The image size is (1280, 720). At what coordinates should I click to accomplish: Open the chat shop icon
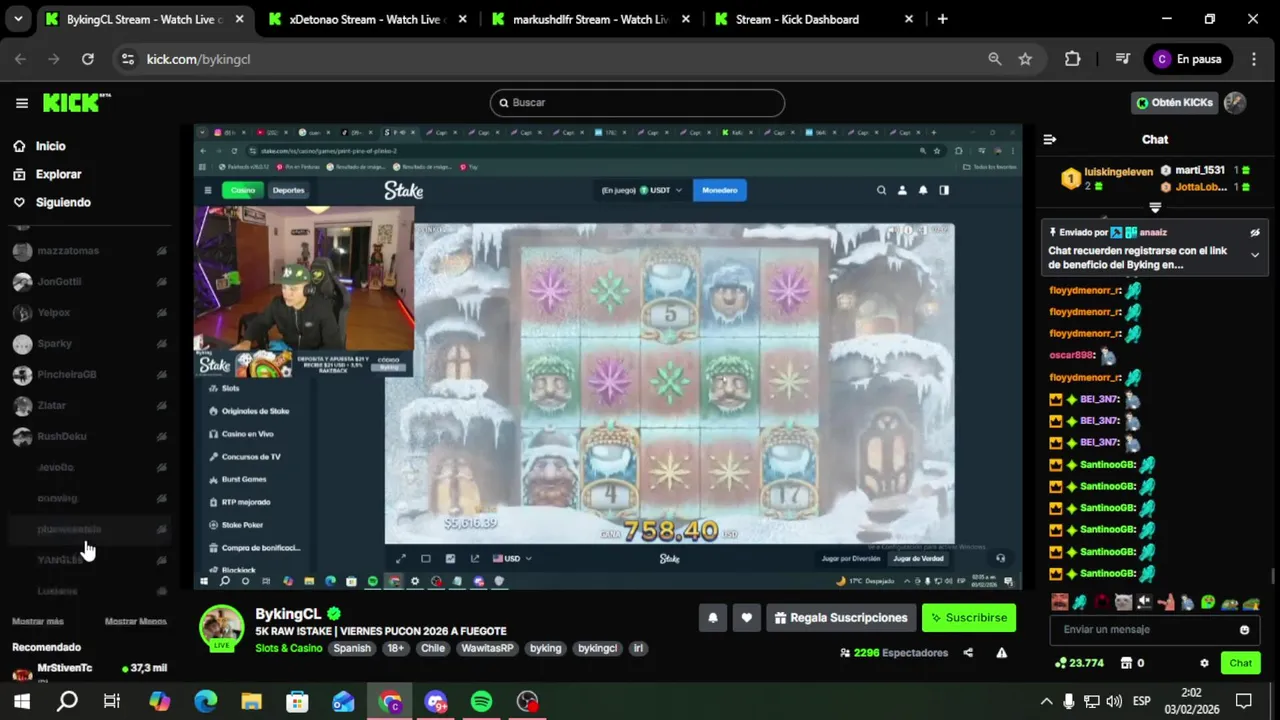coord(1126,663)
